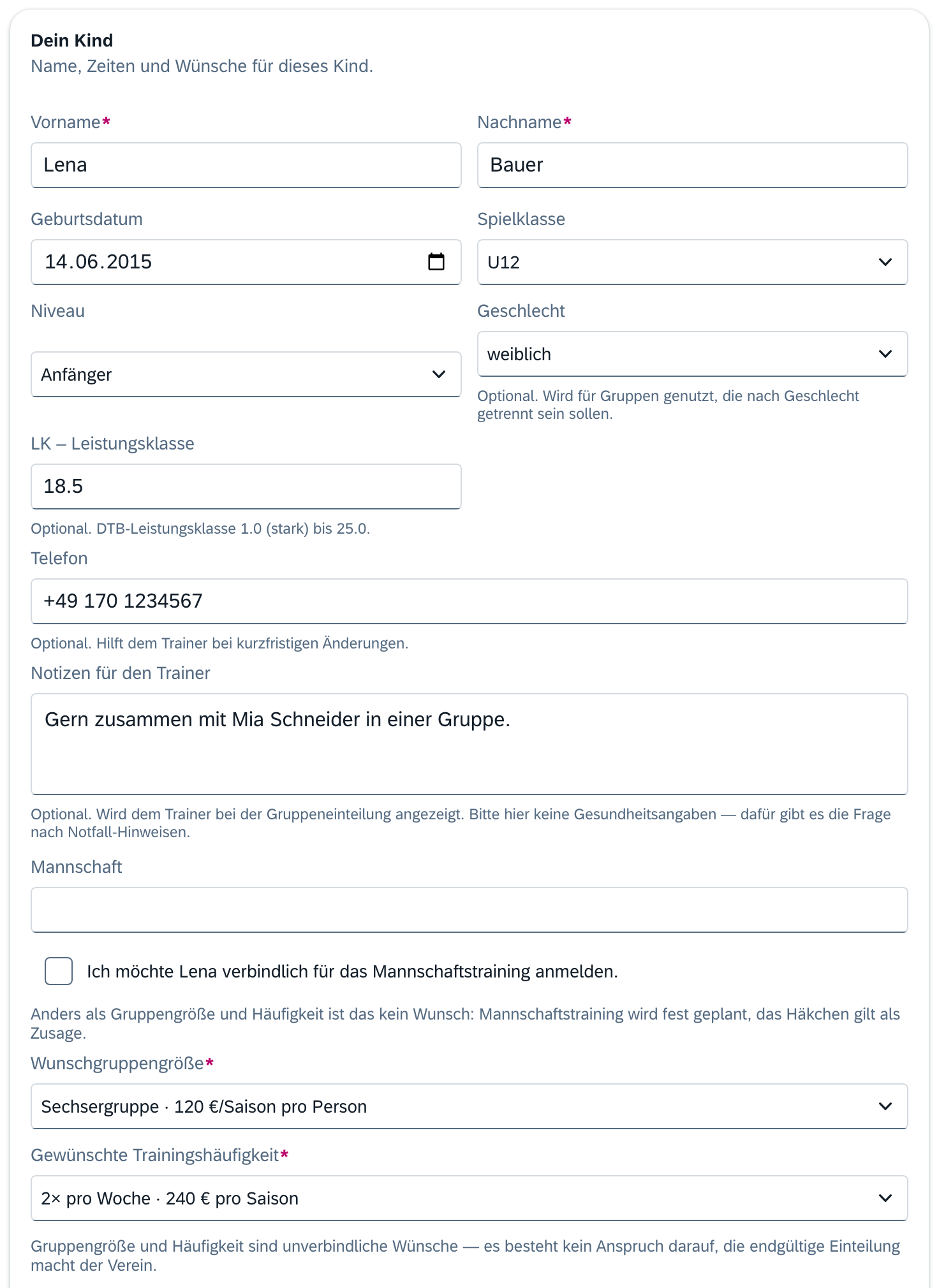This screenshot has width=939, height=1288.
Task: Click the Vorname field containing Lena
Action: point(246,165)
